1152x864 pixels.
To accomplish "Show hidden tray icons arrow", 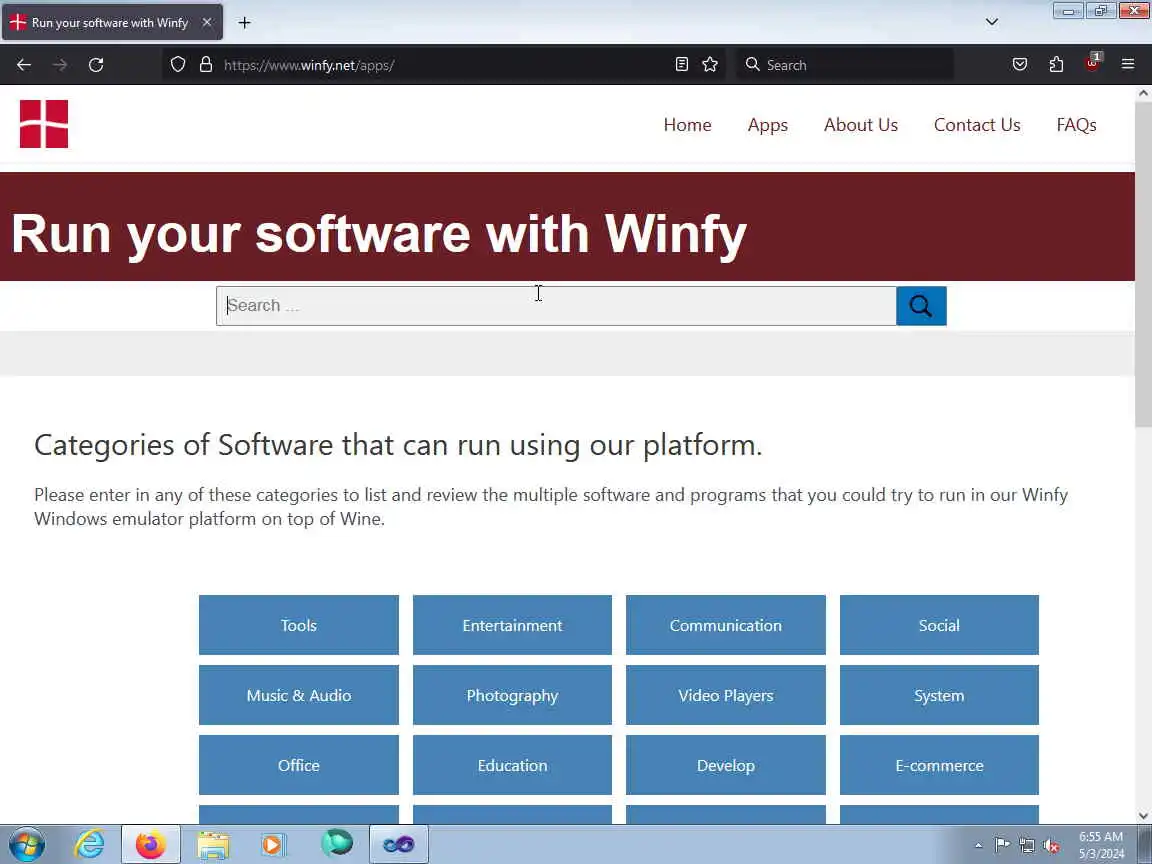I will coord(978,846).
